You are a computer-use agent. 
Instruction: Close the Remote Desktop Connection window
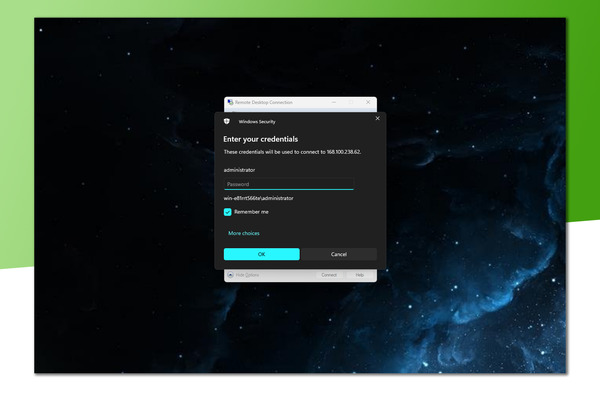(x=368, y=102)
